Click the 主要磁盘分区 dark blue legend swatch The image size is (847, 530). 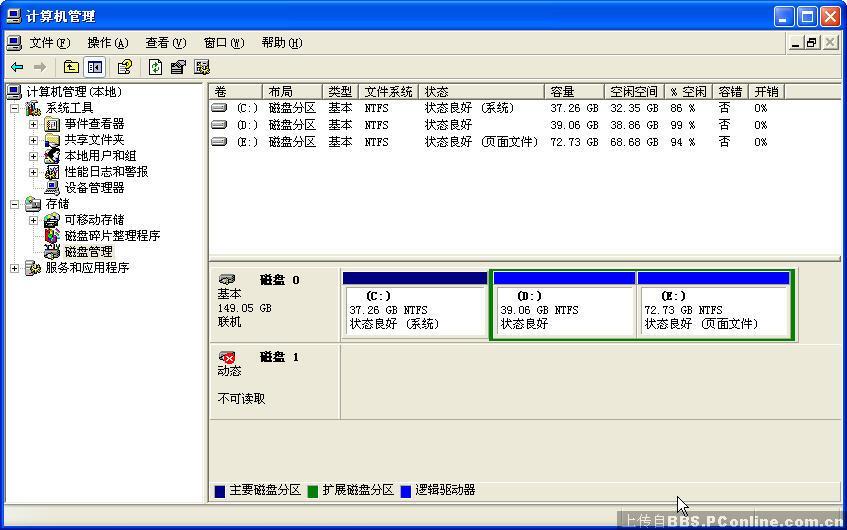(x=220, y=491)
